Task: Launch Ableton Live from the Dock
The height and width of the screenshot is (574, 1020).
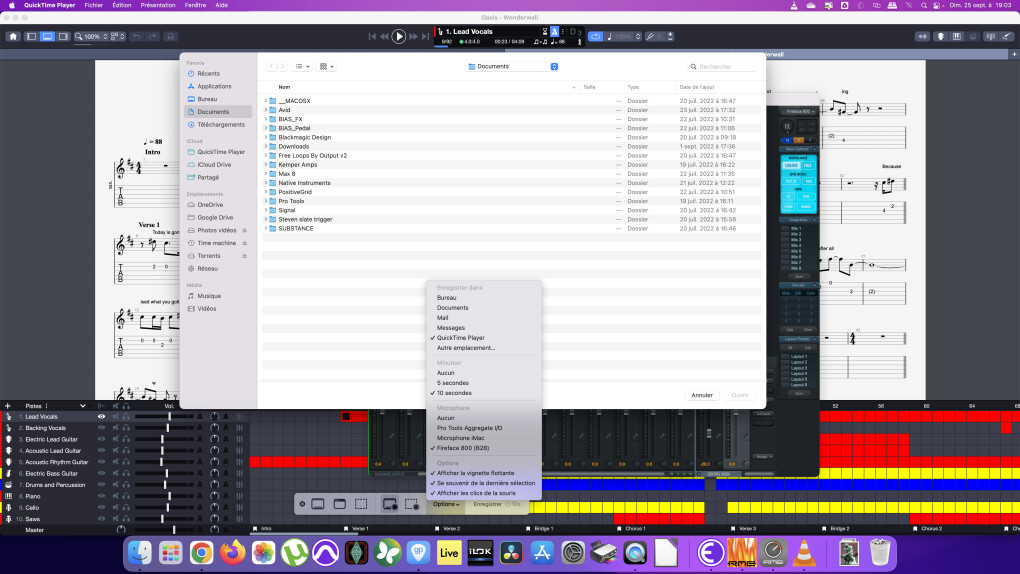Action: [x=449, y=553]
